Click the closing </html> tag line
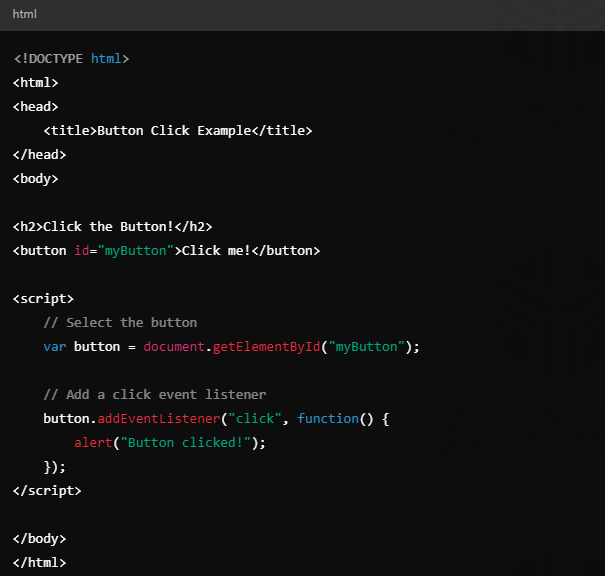The width and height of the screenshot is (605, 576). pyautogui.click(x=39, y=562)
